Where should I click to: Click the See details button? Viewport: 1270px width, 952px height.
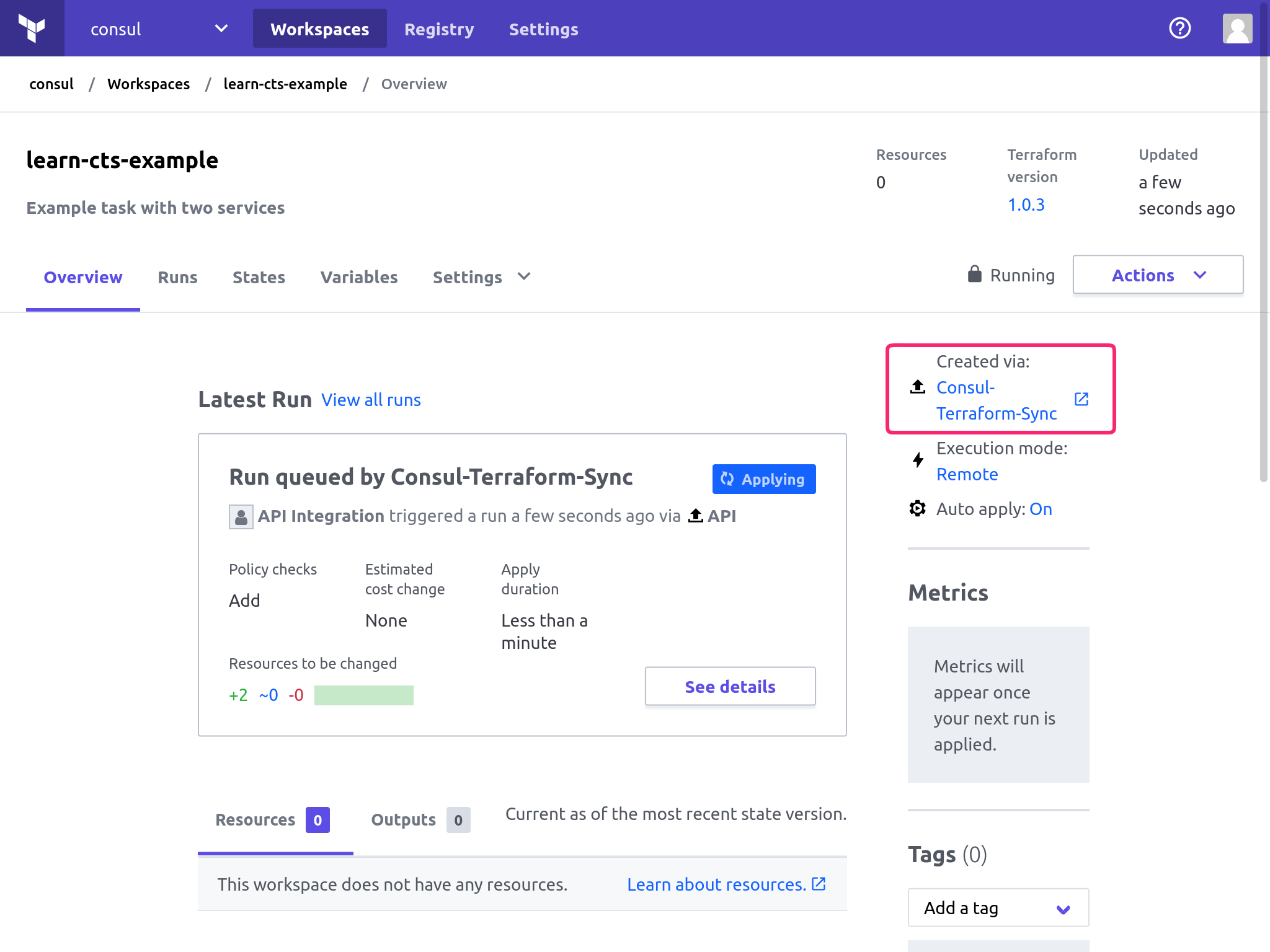[730, 686]
